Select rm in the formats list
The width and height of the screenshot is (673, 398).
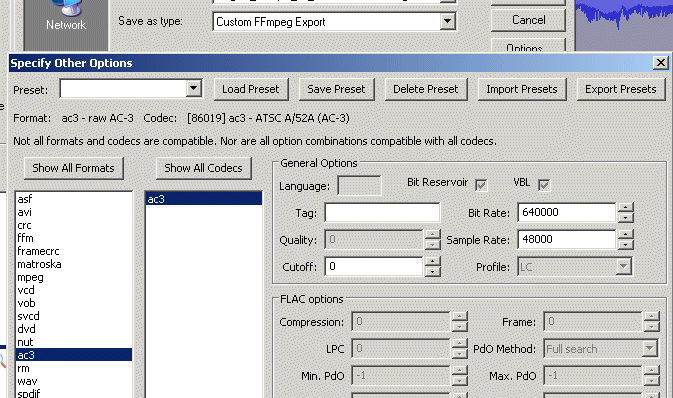73,368
